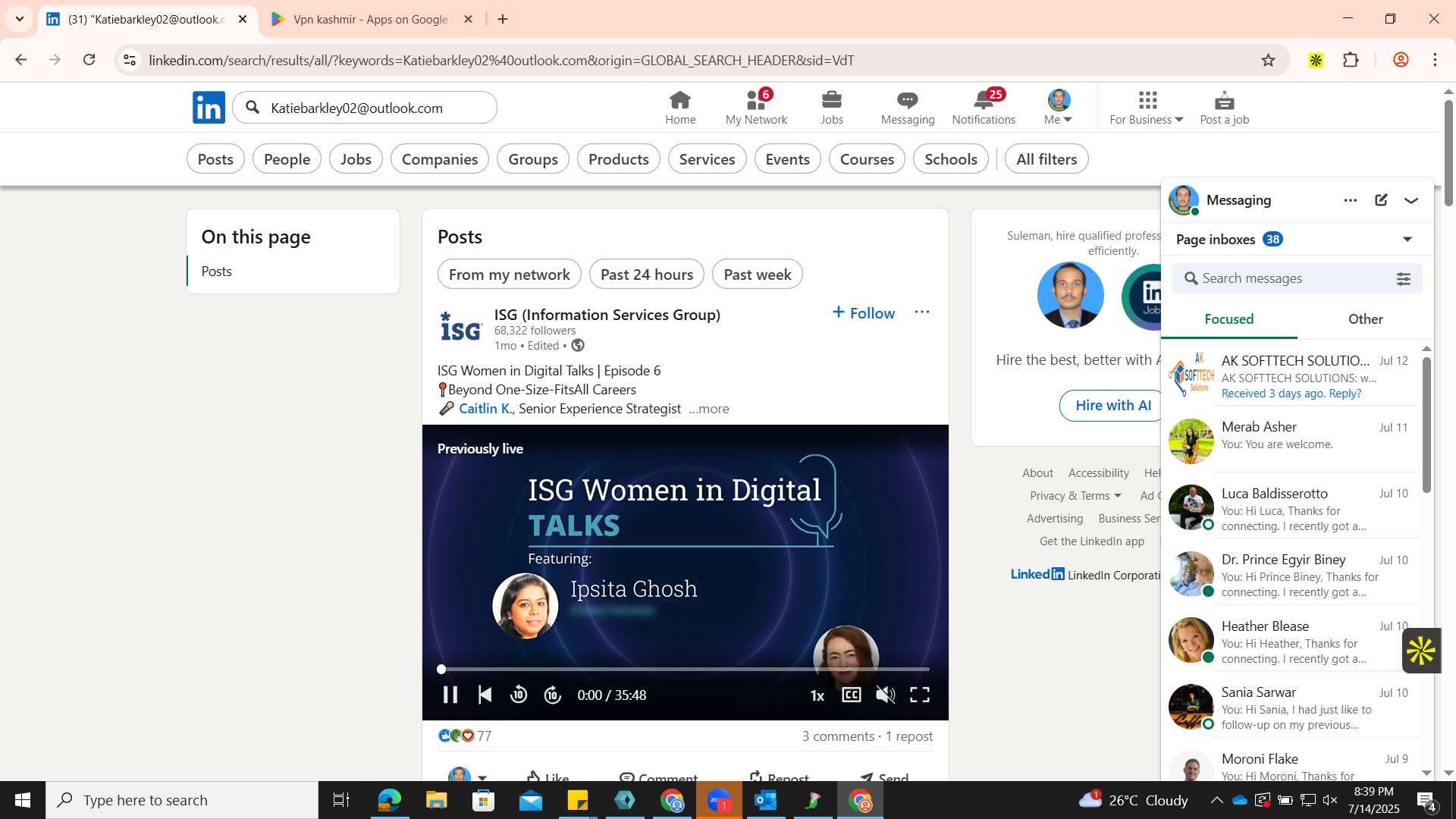Expand Page inboxes dropdown
This screenshot has height=819, width=1456.
(x=1407, y=240)
